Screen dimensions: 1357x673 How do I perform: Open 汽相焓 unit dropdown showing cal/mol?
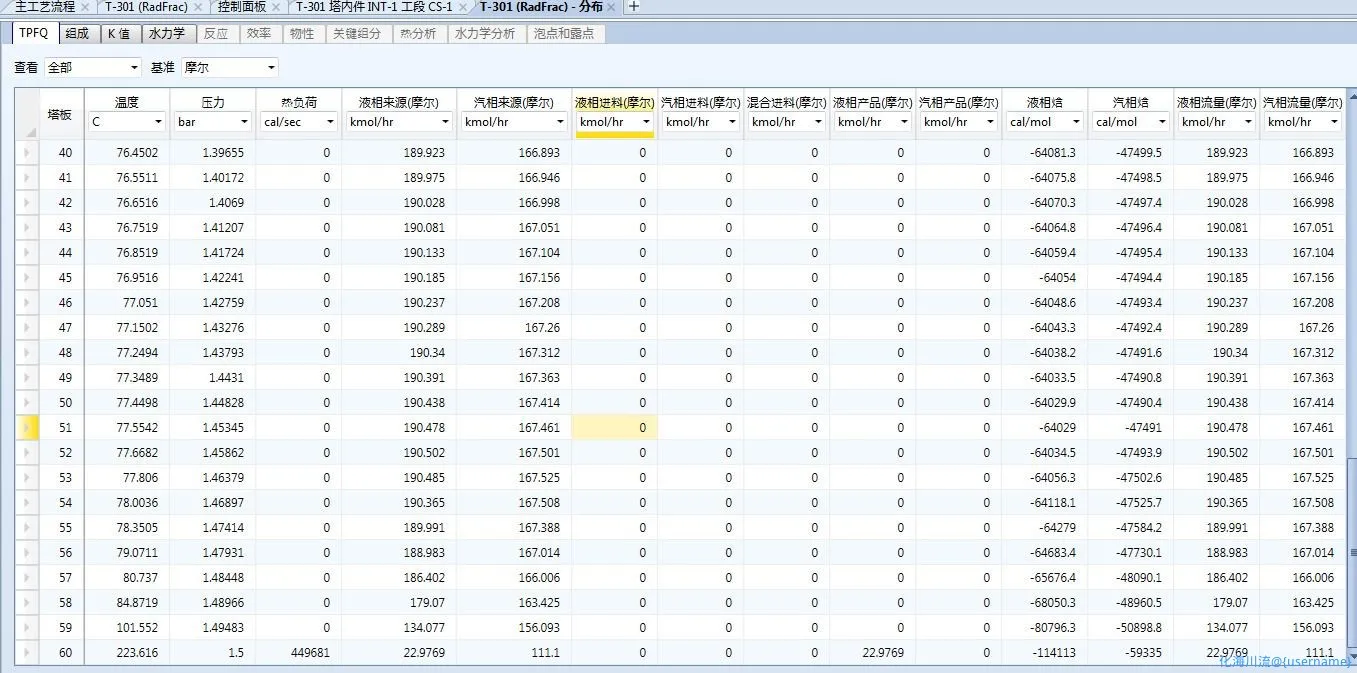(1130, 122)
